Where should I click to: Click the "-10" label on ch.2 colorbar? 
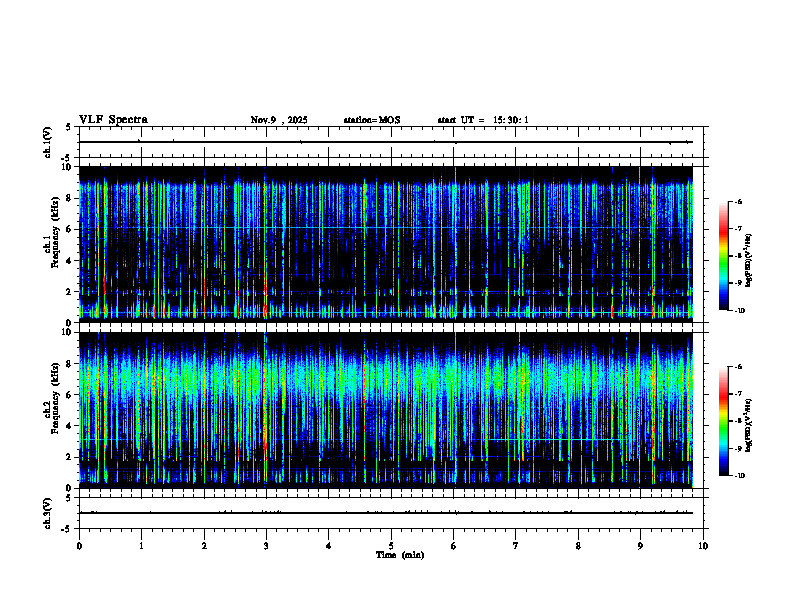[739, 476]
